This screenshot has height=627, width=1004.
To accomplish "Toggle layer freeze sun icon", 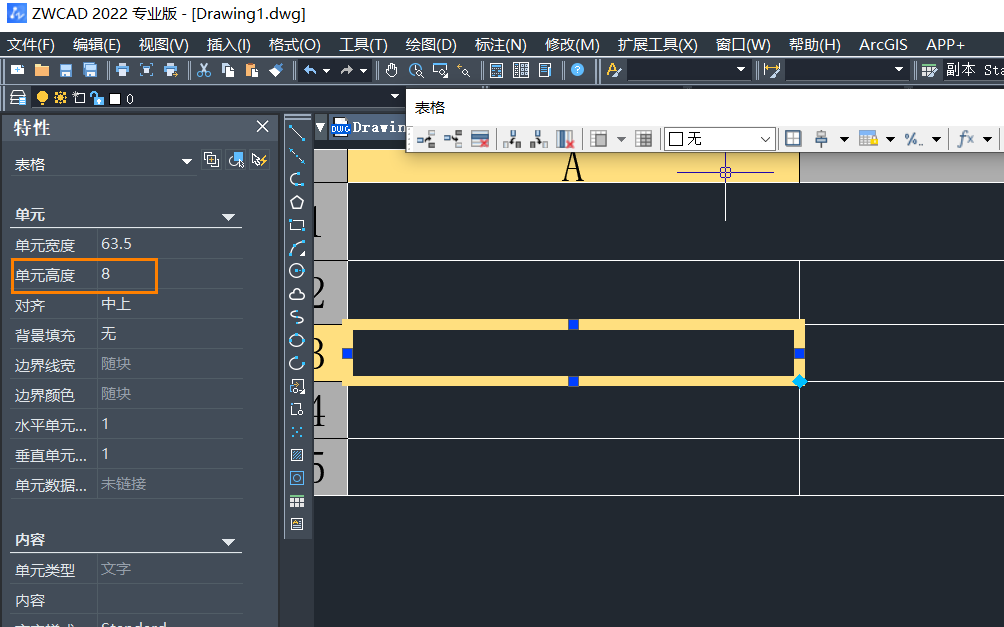I will pyautogui.click(x=60, y=98).
